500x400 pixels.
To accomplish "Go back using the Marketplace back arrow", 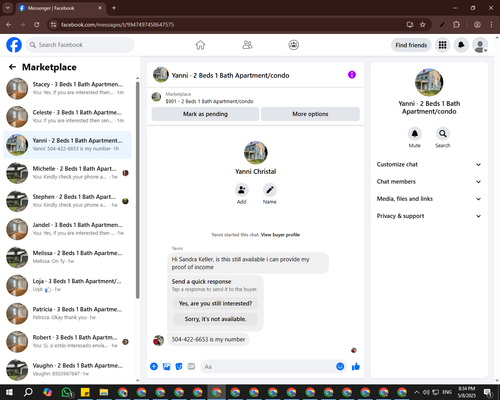I will tap(12, 67).
